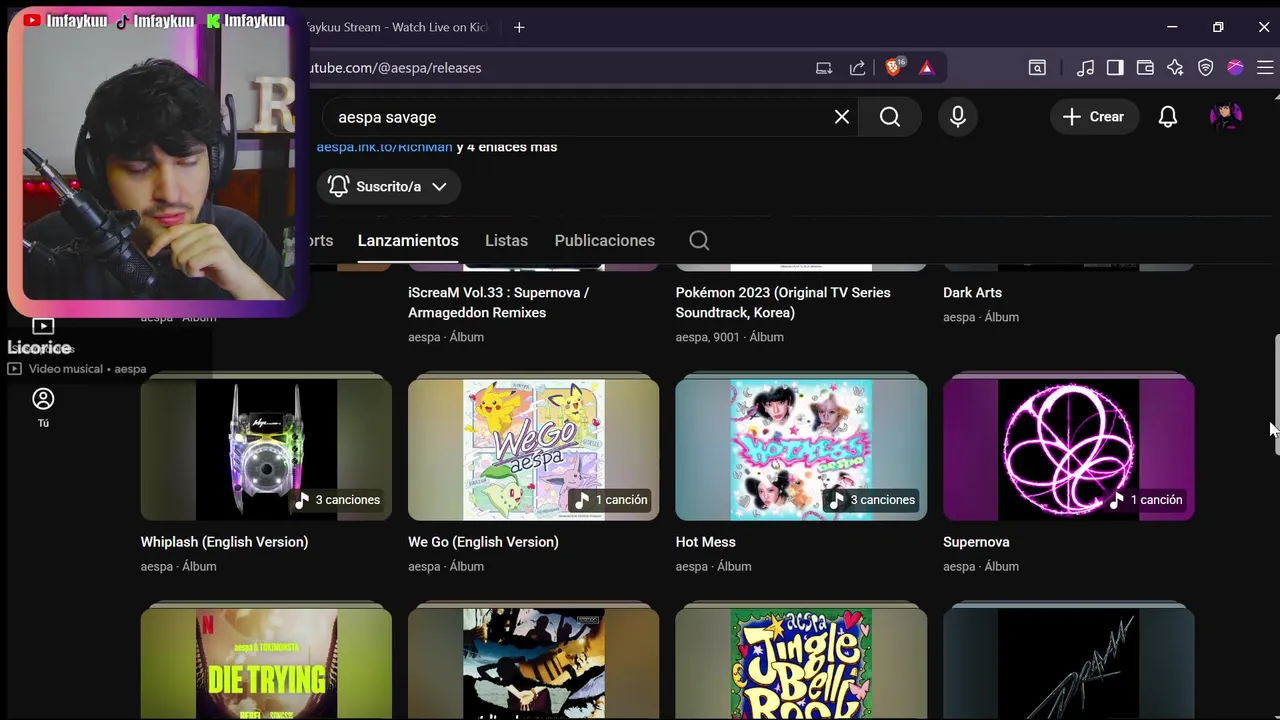This screenshot has height=720, width=1280.
Task: Click the 'Whiplash (English Version)' title
Action: [x=224, y=542]
